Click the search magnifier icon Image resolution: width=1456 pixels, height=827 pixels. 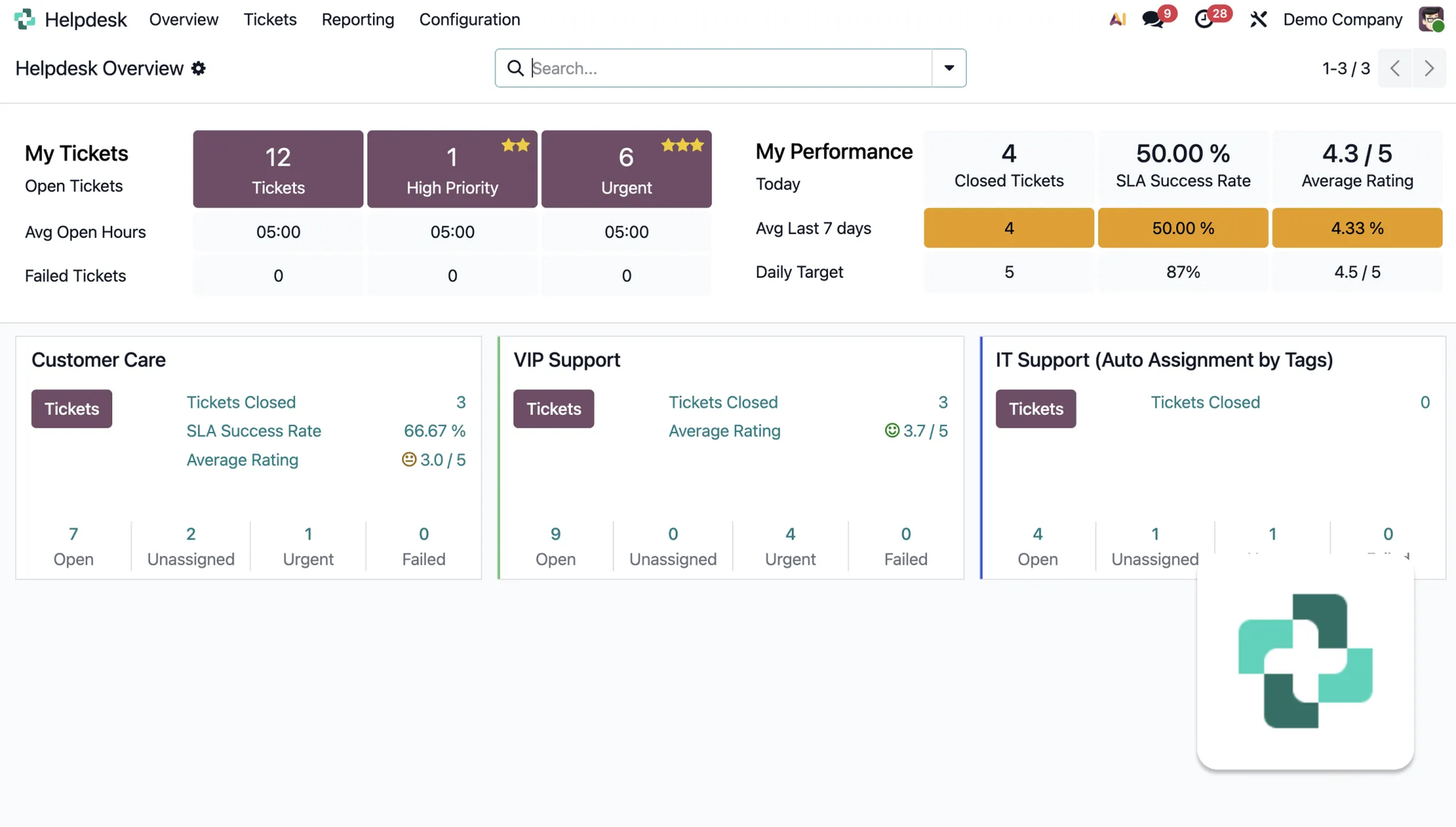click(x=516, y=68)
